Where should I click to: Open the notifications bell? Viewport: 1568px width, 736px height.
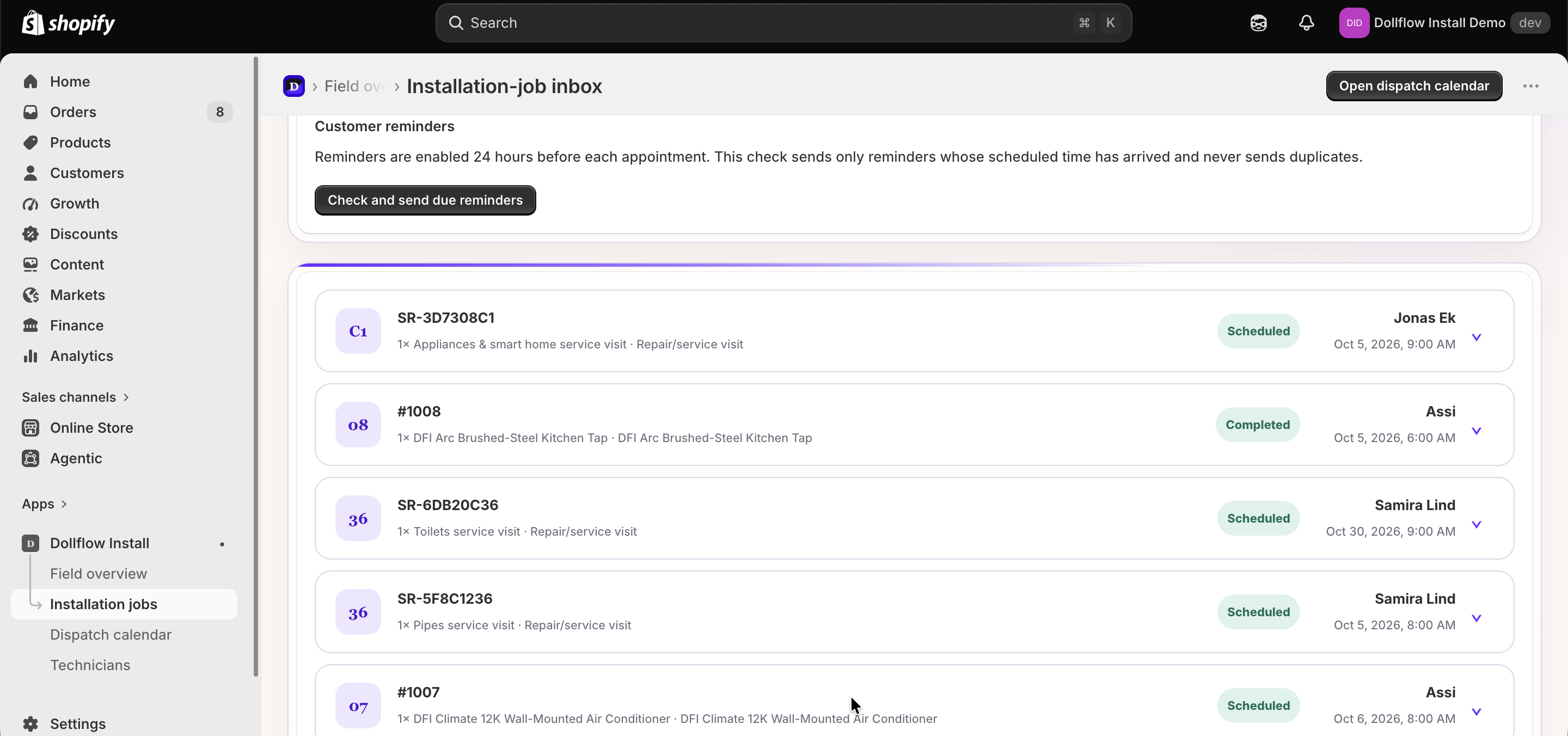click(1306, 23)
